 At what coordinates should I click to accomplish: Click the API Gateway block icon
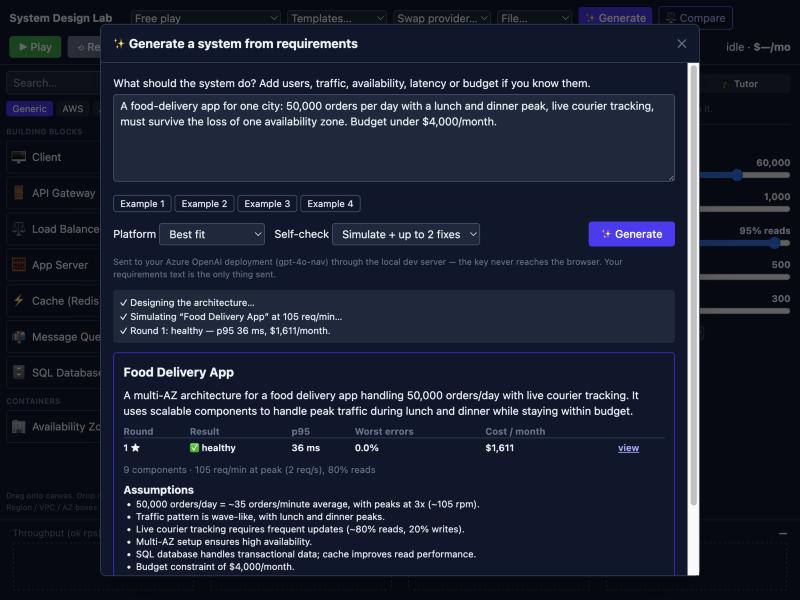19,193
